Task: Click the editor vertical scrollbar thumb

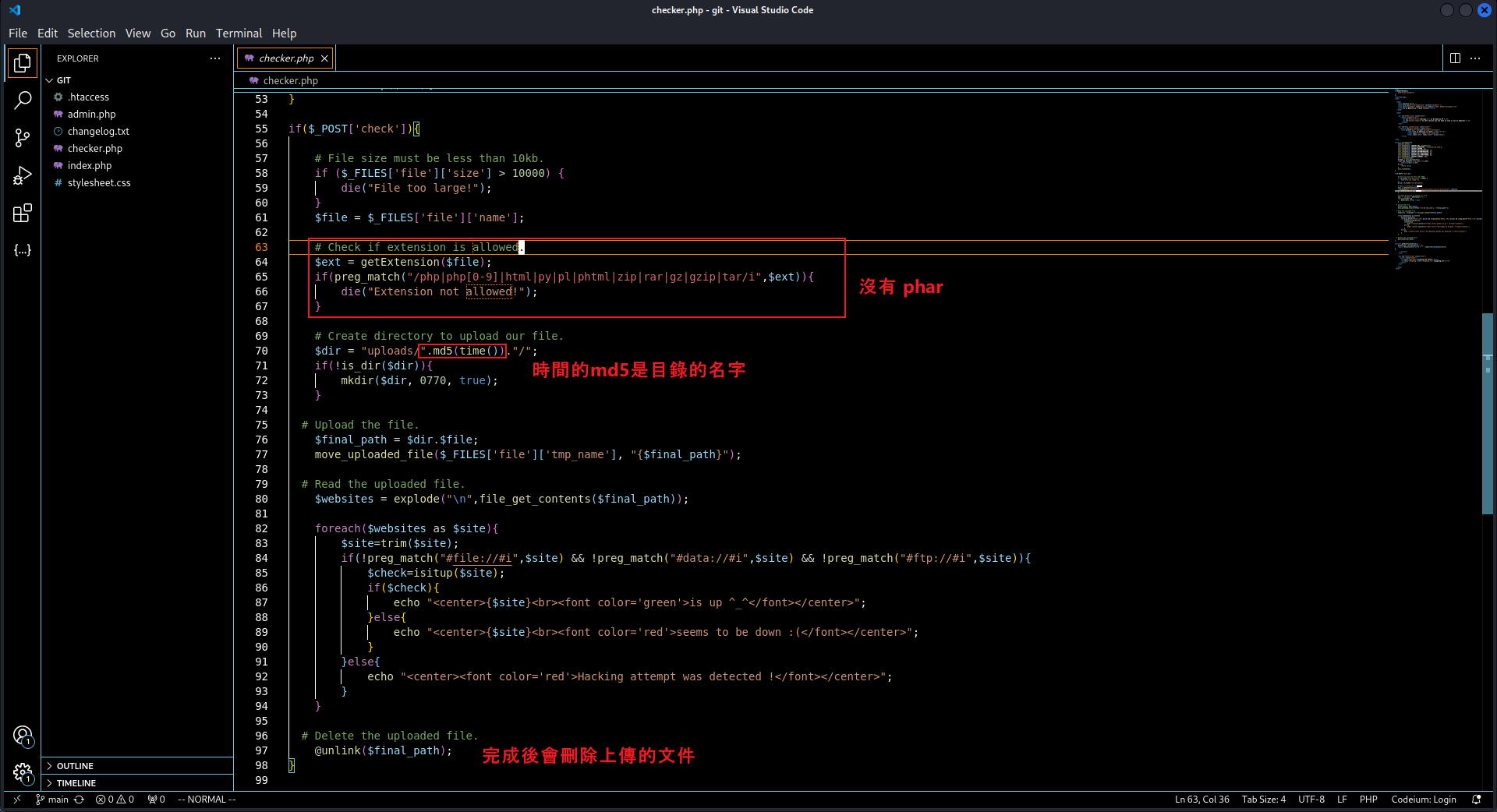Action: click(x=1488, y=414)
